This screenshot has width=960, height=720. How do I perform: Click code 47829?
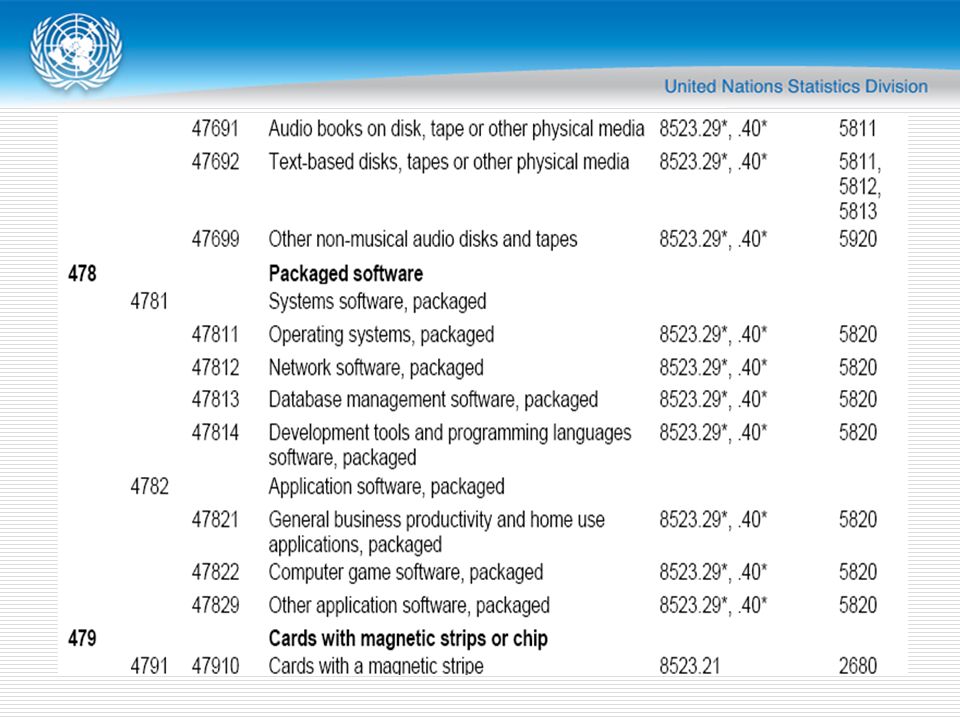click(215, 605)
